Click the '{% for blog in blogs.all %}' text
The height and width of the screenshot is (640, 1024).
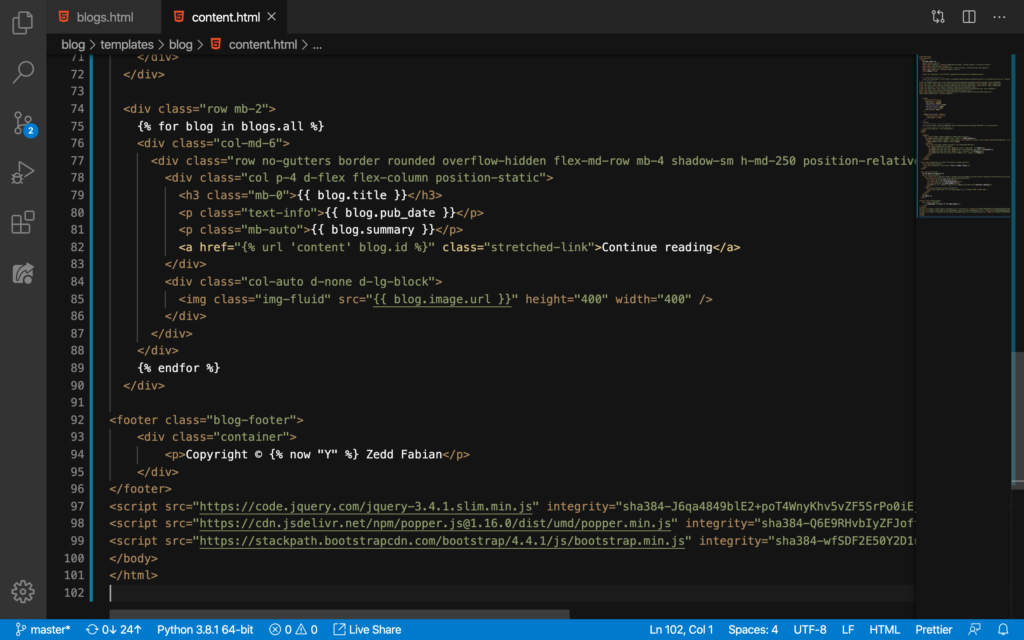231,126
